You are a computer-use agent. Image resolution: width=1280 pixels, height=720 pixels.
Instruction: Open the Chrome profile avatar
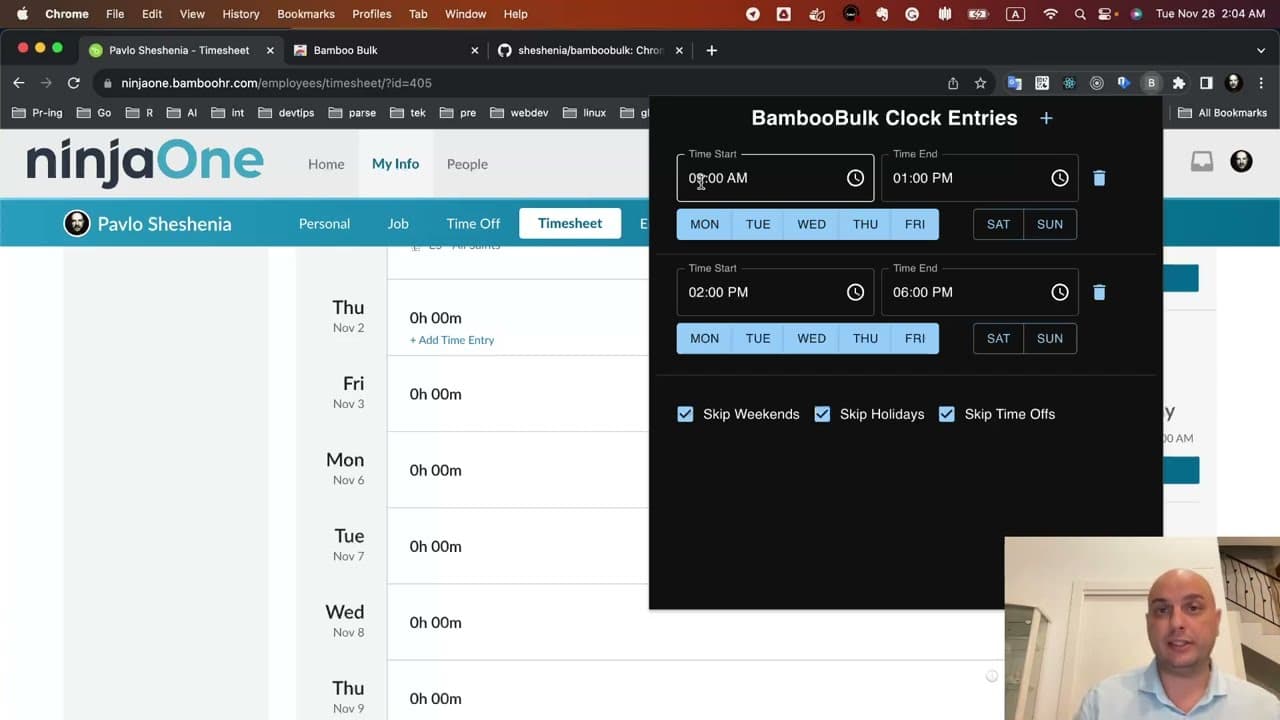[x=1233, y=83]
